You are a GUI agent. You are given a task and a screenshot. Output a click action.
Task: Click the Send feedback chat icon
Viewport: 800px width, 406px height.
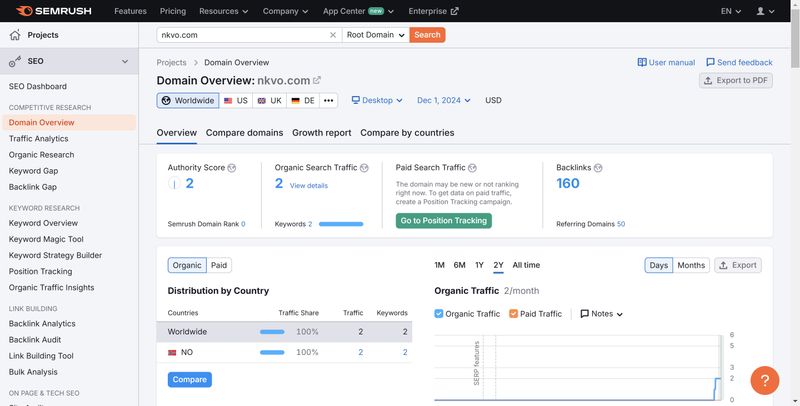[710, 62]
